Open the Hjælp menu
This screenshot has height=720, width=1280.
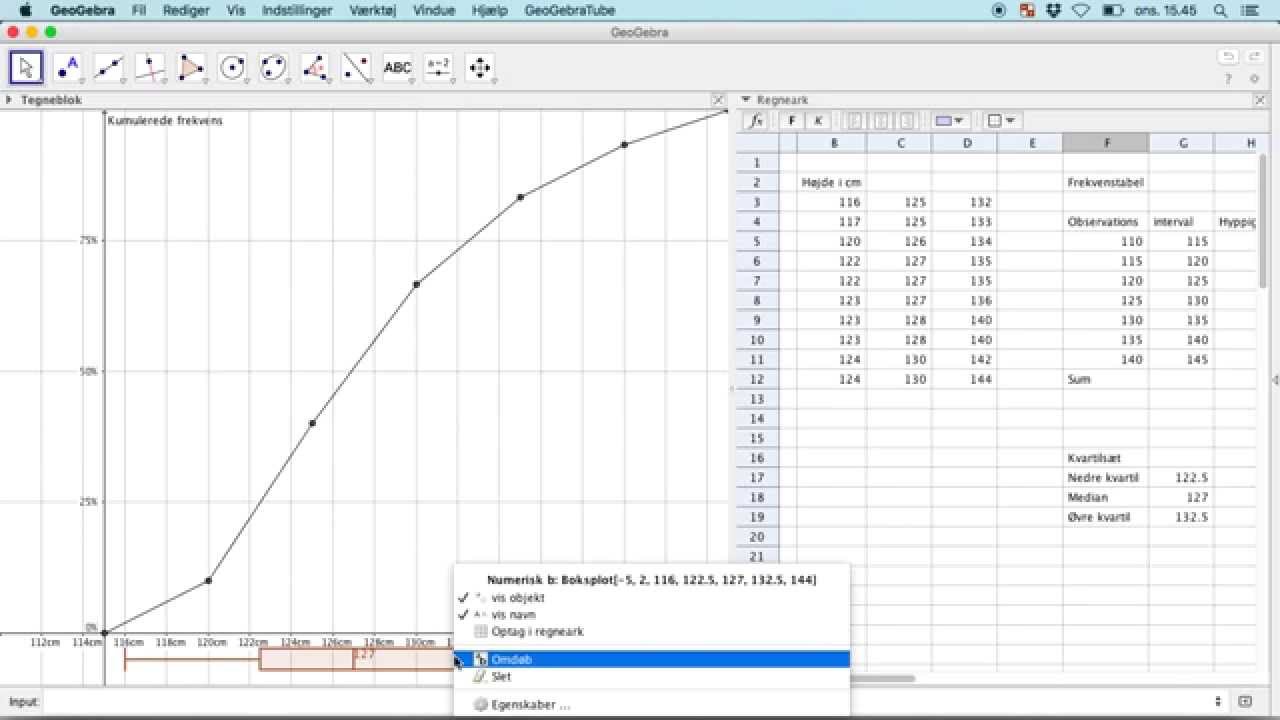click(489, 10)
